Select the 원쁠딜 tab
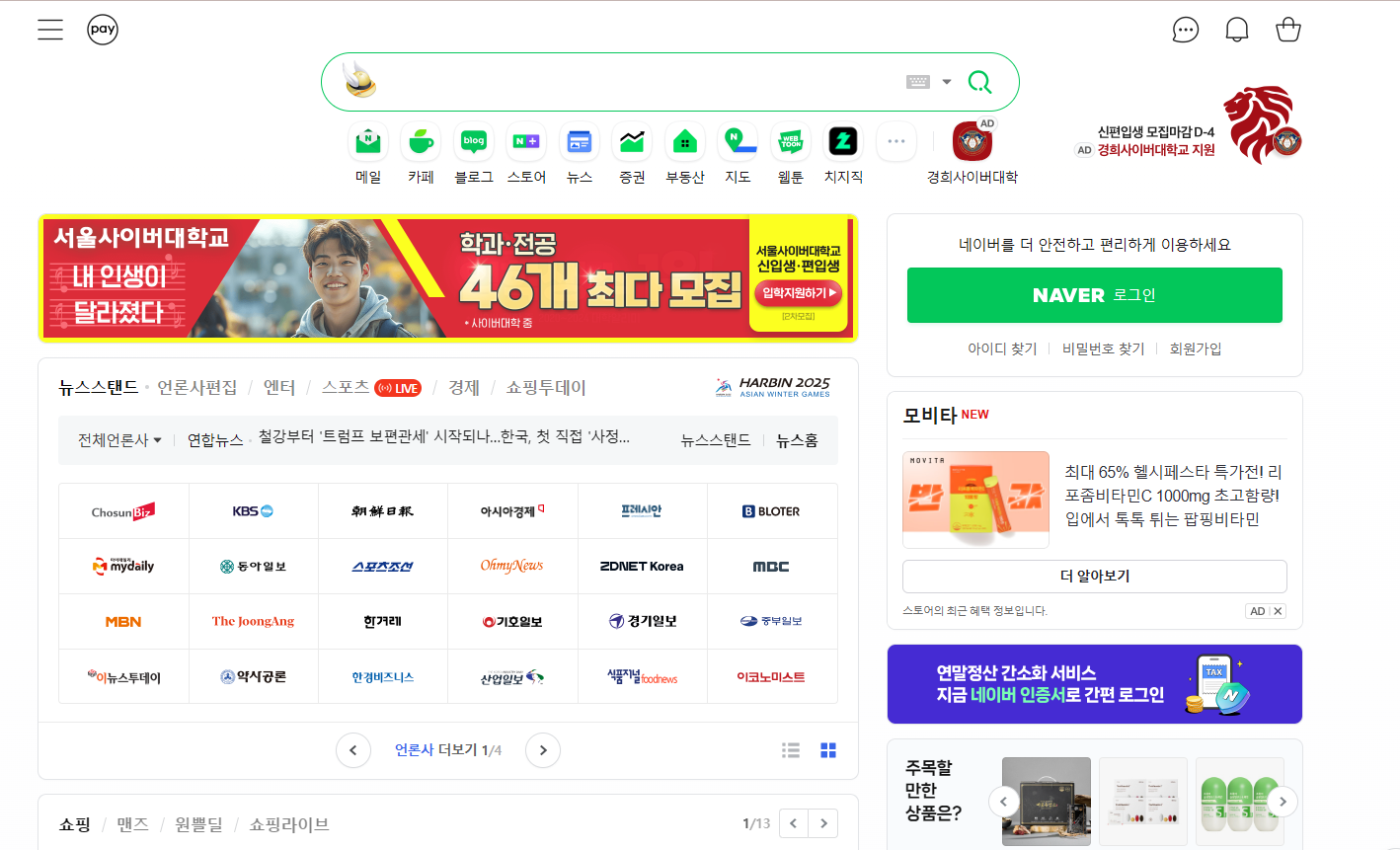This screenshot has width=1400, height=850. coord(199,824)
